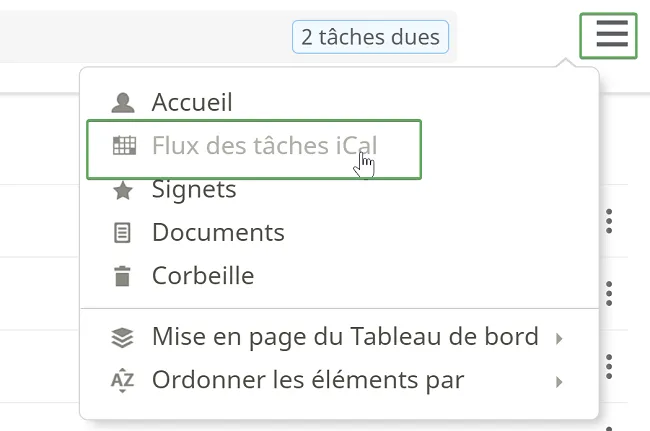Click the star icon beside Signets

123,190
